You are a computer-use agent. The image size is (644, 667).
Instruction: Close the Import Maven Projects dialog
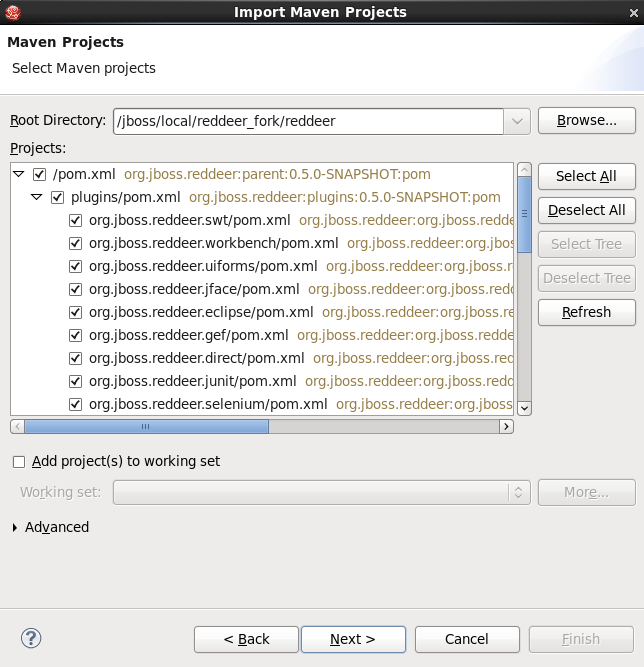[633, 13]
